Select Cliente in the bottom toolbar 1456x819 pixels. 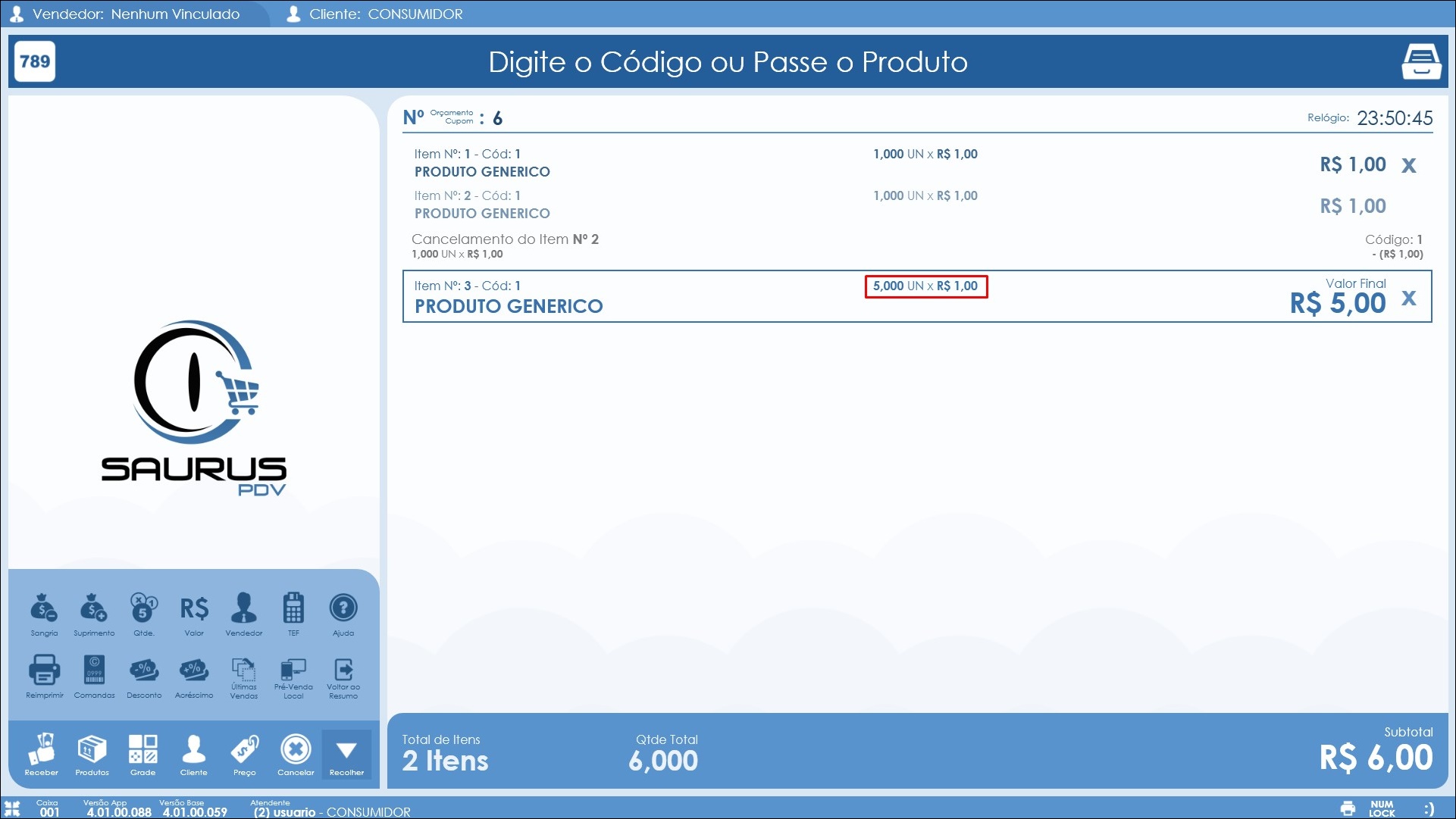194,755
